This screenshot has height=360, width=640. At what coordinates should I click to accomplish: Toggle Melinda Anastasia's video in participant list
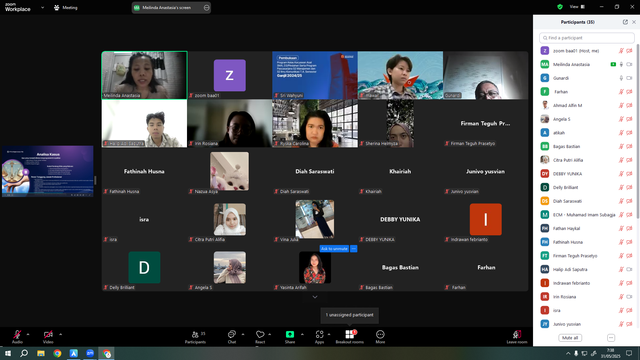[629, 64]
